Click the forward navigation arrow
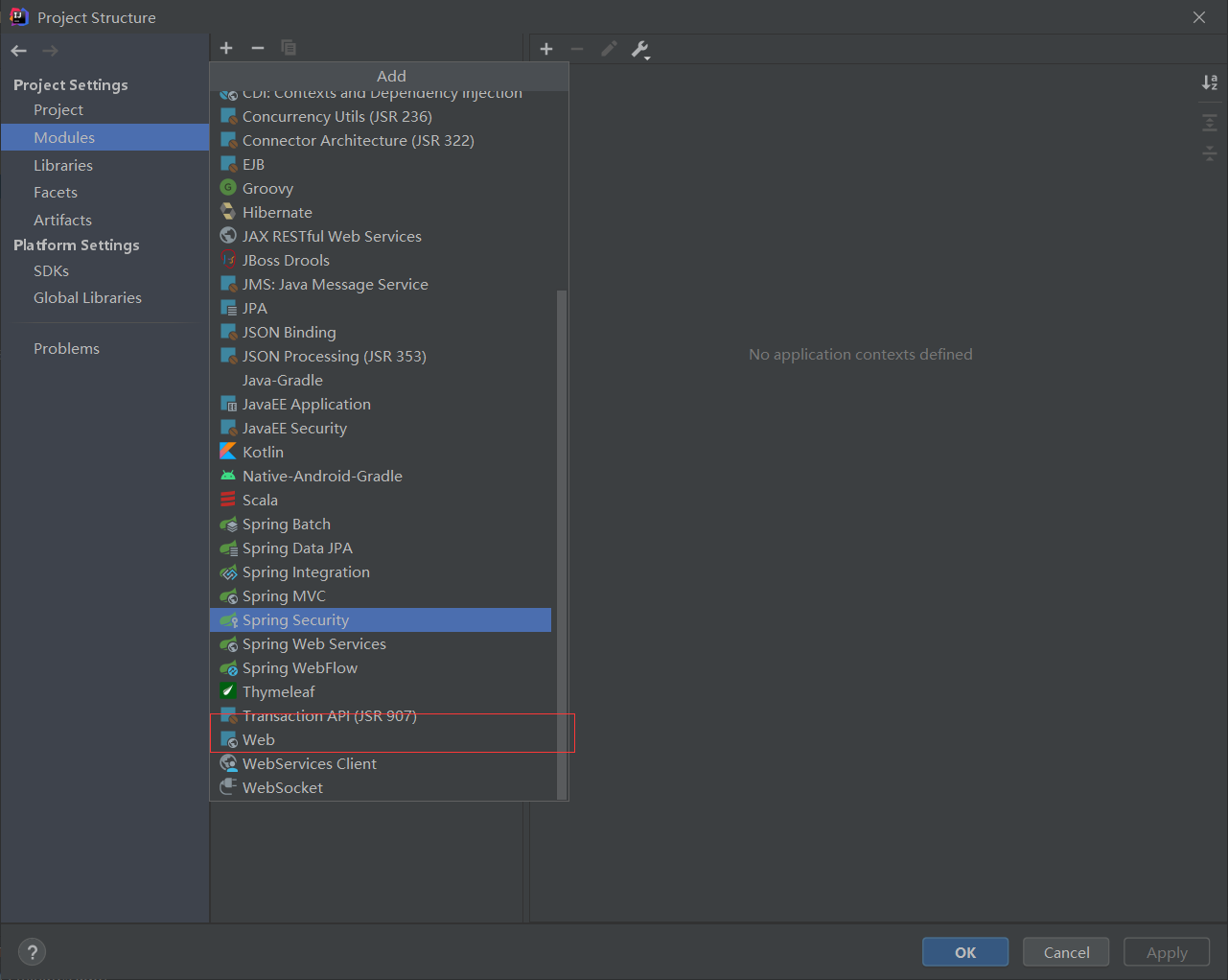The image size is (1228, 980). pyautogui.click(x=50, y=50)
